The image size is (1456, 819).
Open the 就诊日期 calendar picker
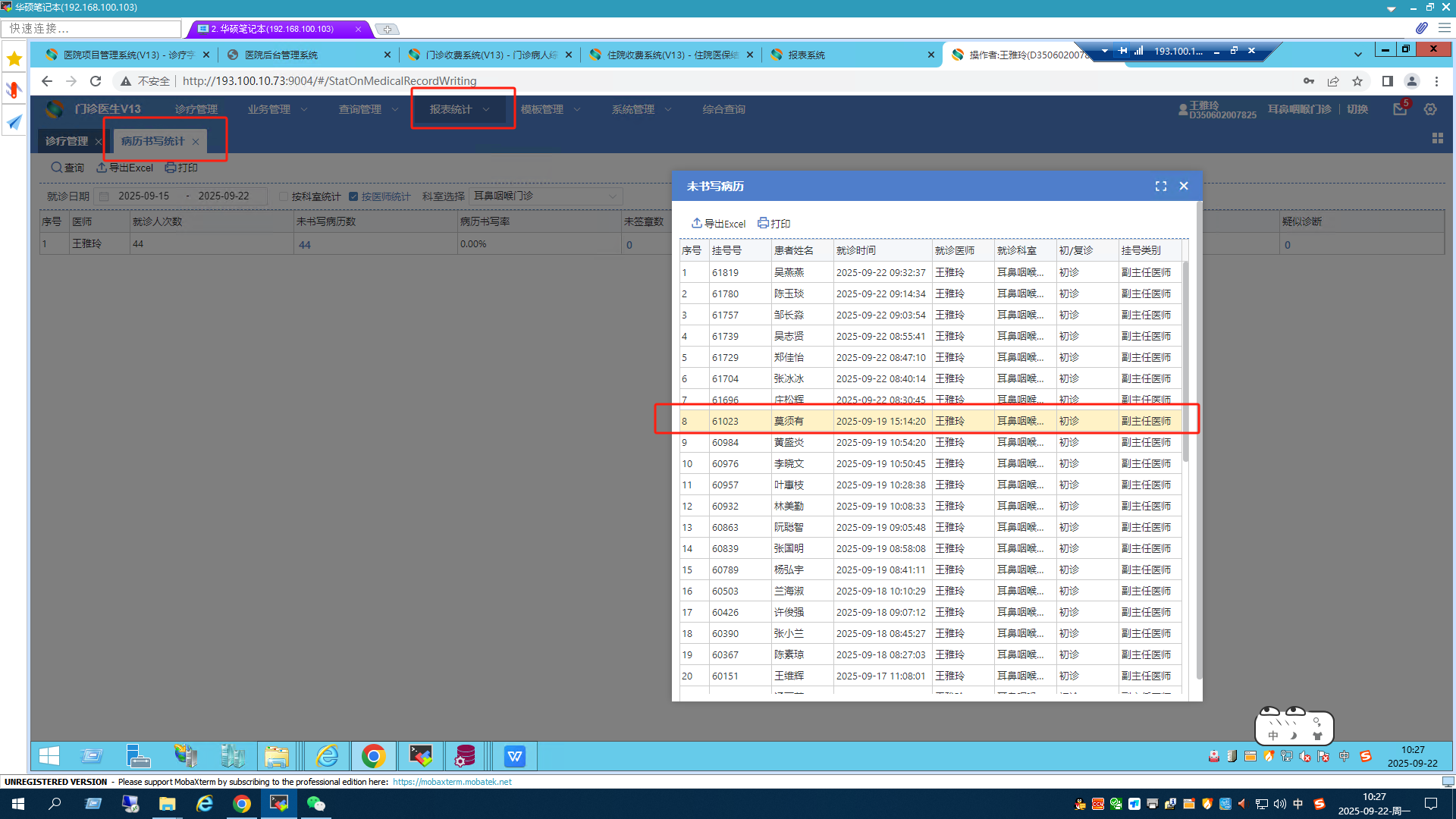coord(105,196)
